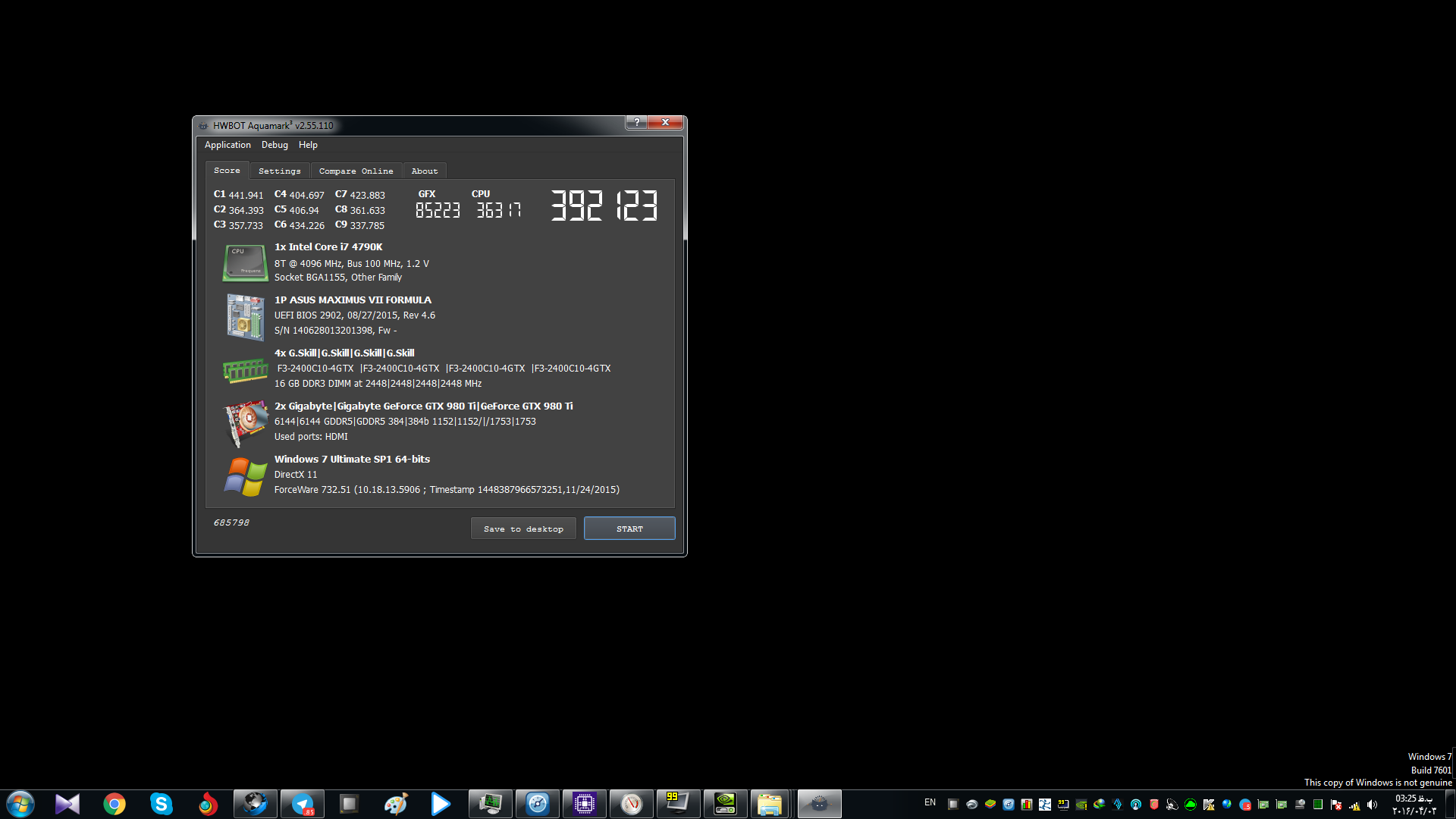Click the START benchmark button
Viewport: 1456px width, 819px height.
629,529
